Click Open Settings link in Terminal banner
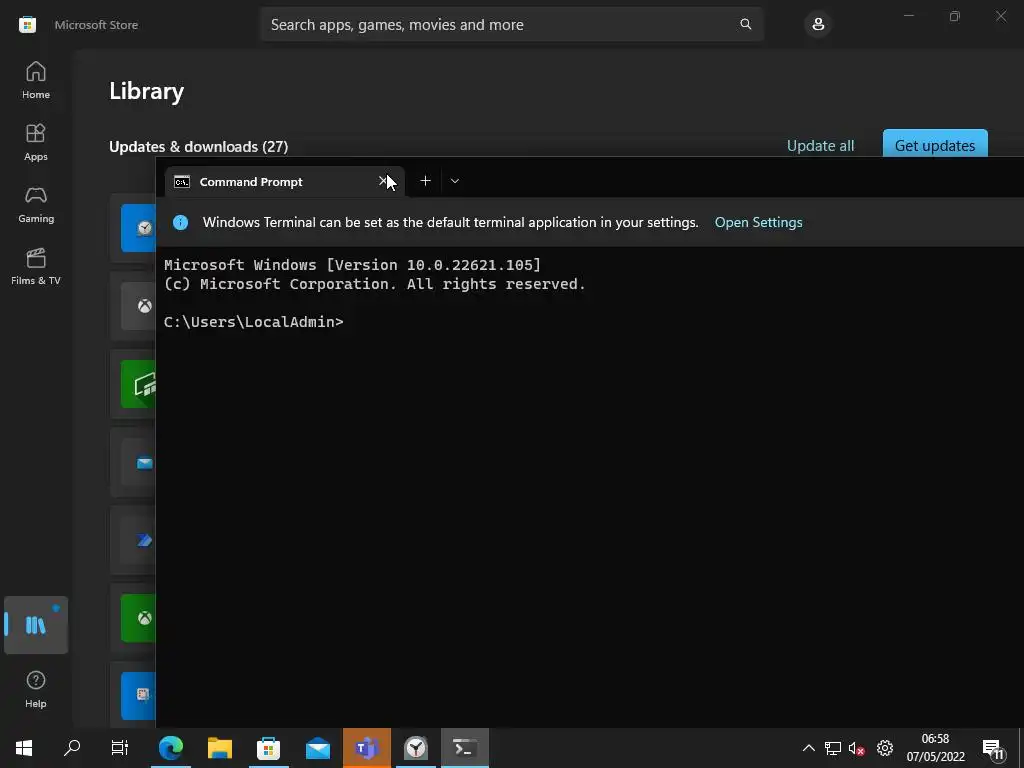Screen dimensions: 1024x768 pos(758,222)
